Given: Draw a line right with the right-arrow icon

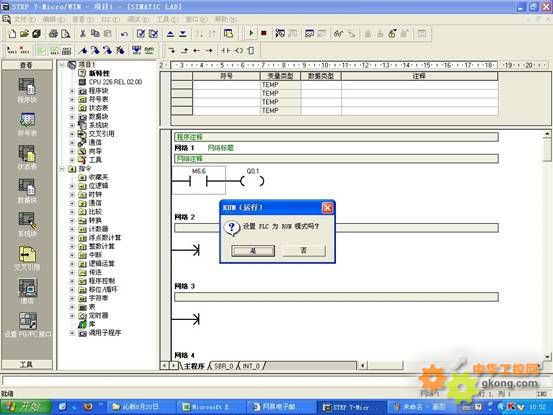Looking at the screenshot, I should pos(209,51).
